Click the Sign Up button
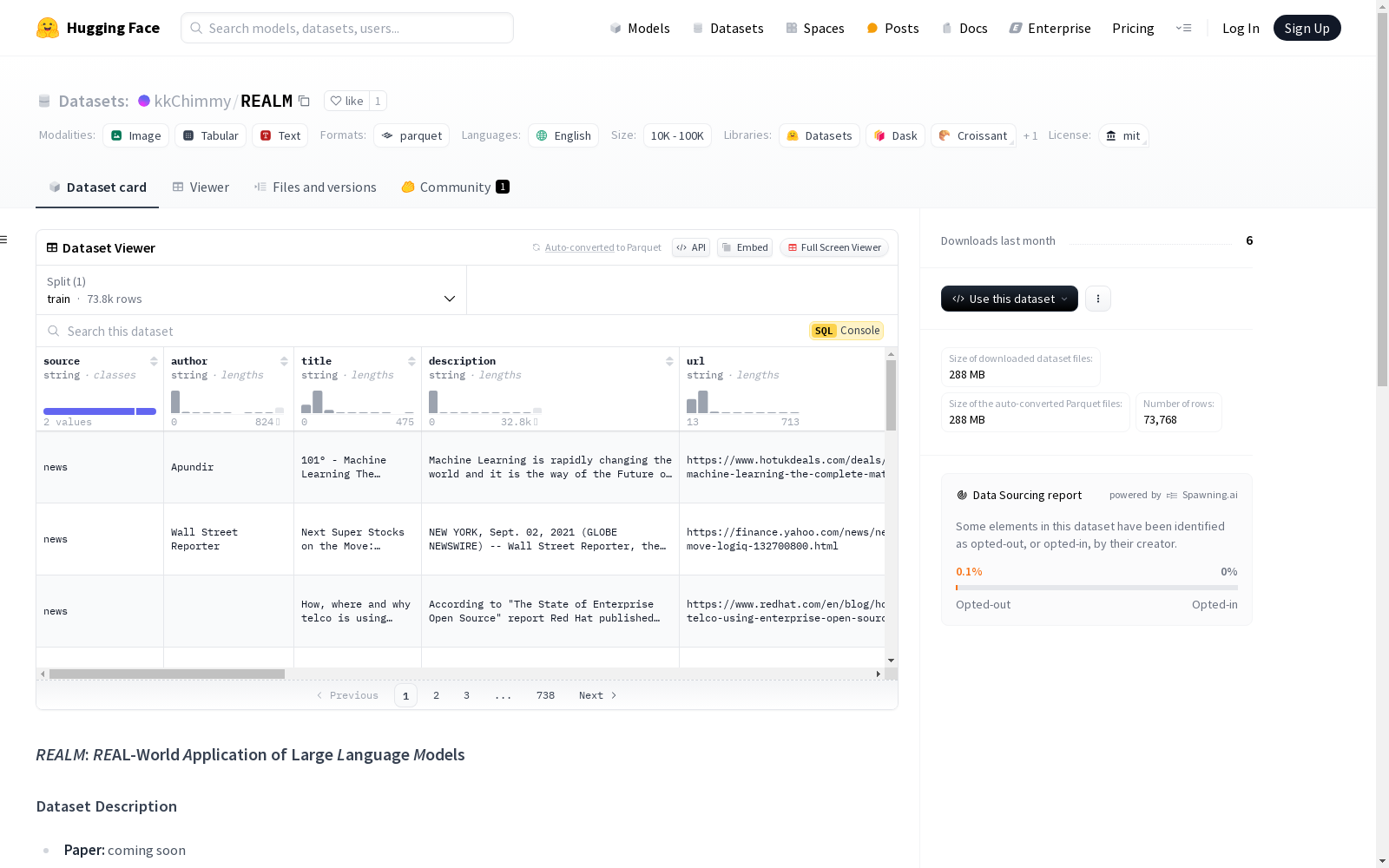 coord(1307,28)
